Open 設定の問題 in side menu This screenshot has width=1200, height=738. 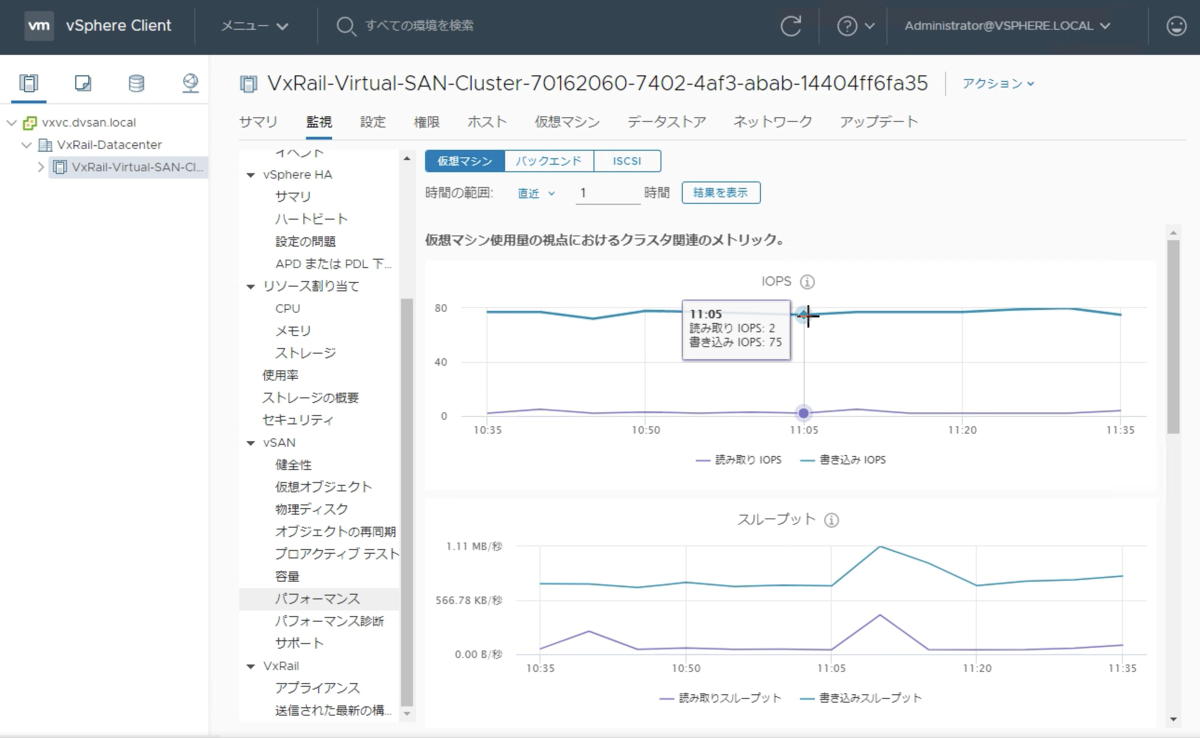[x=306, y=241]
